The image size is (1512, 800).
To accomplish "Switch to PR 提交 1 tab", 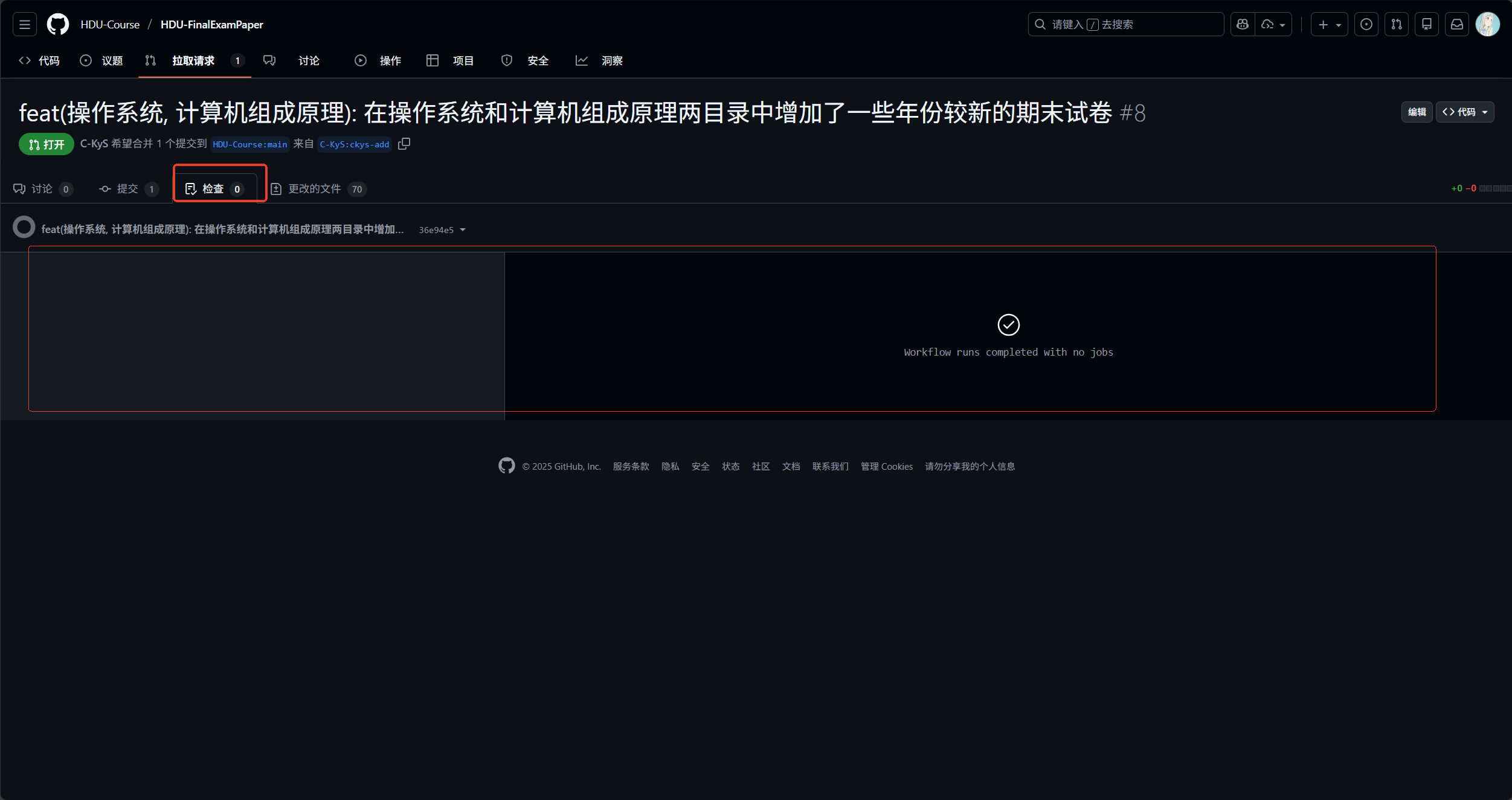I will [x=129, y=189].
